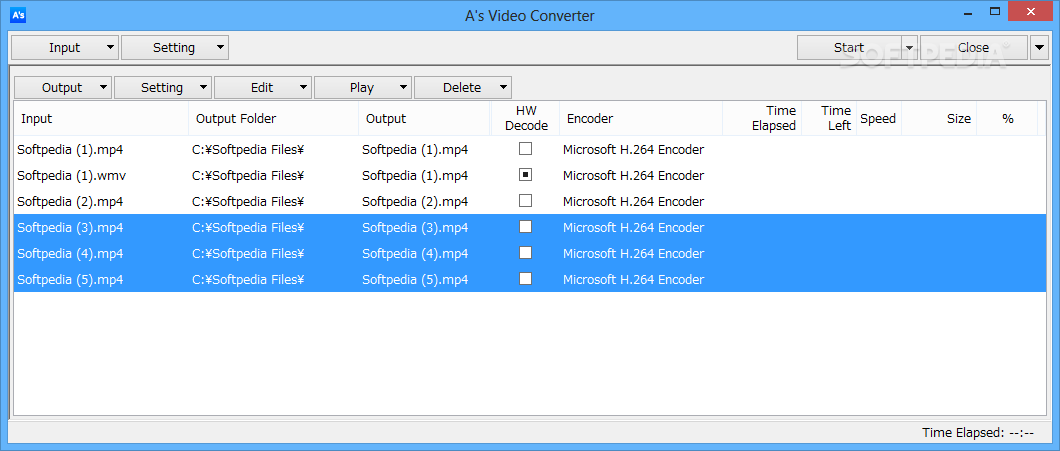Click output name Softpedia (4).mp4
The height and width of the screenshot is (451, 1060).
[x=415, y=254]
